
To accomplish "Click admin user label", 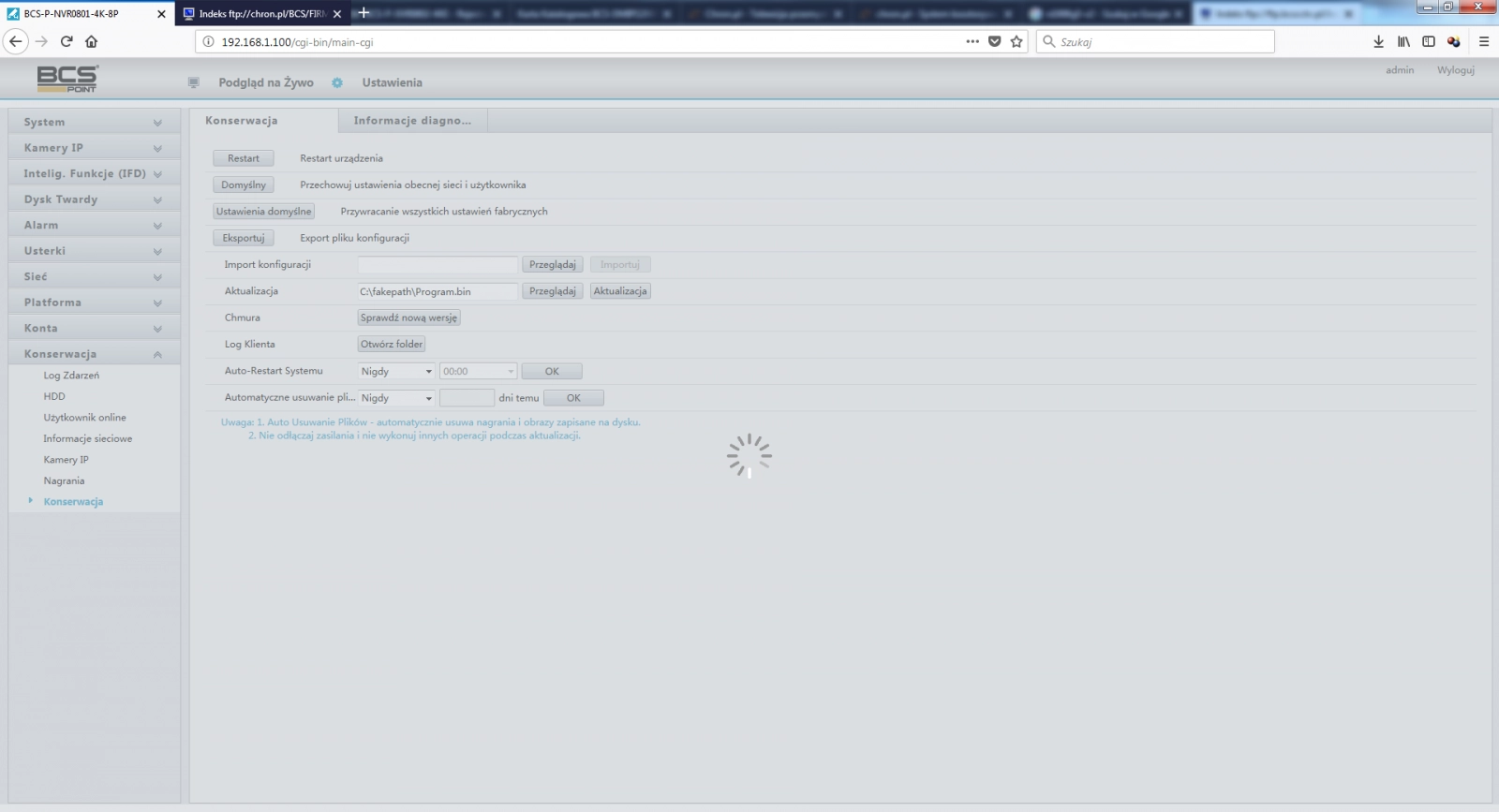I will coord(1400,70).
